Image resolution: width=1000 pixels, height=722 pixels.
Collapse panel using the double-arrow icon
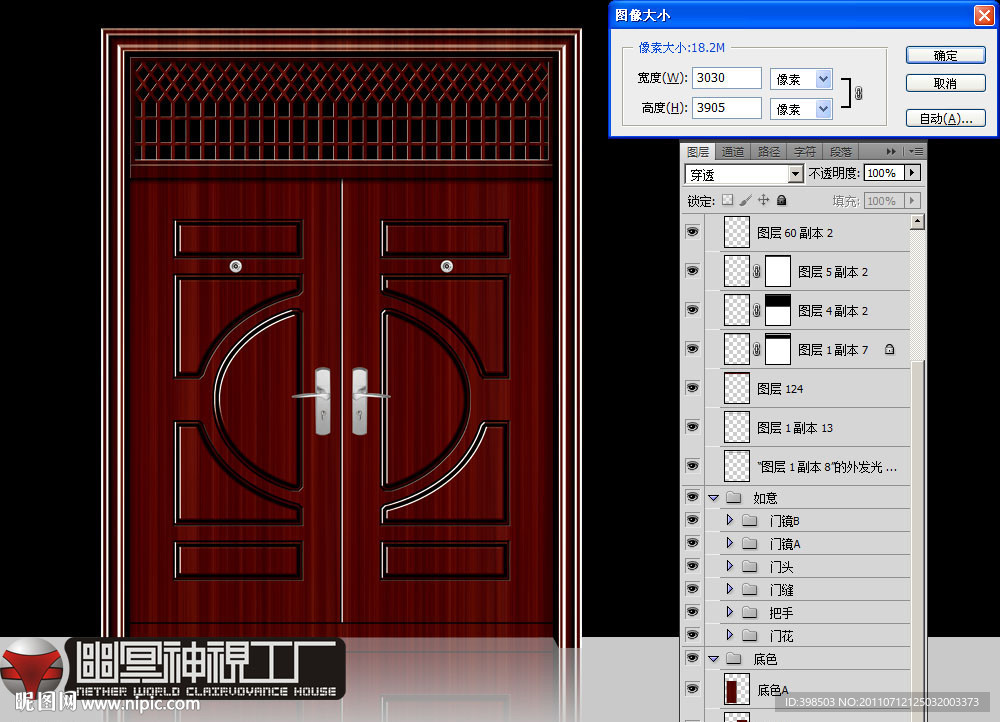[891, 151]
